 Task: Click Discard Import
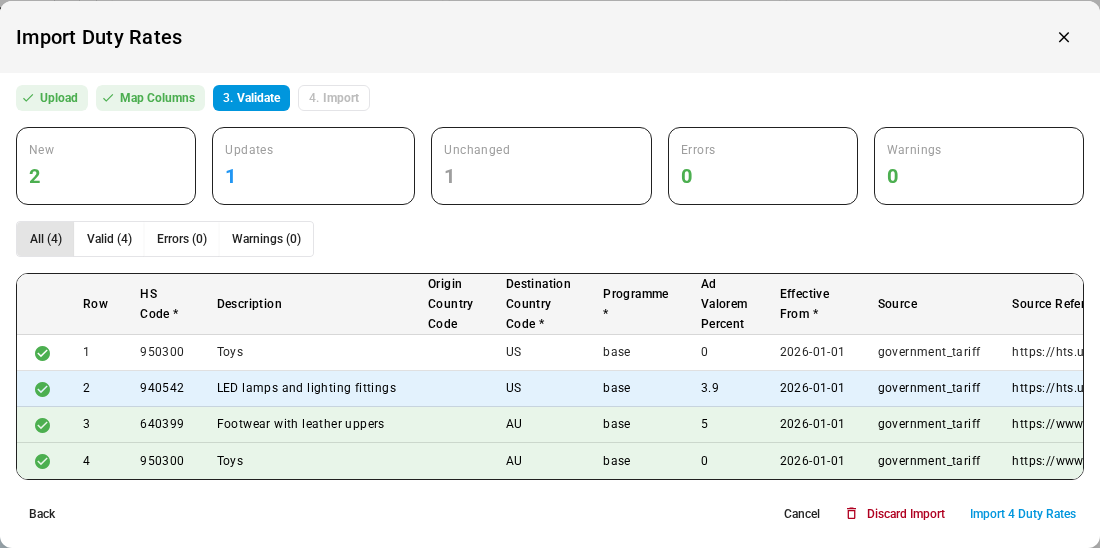[x=896, y=514]
